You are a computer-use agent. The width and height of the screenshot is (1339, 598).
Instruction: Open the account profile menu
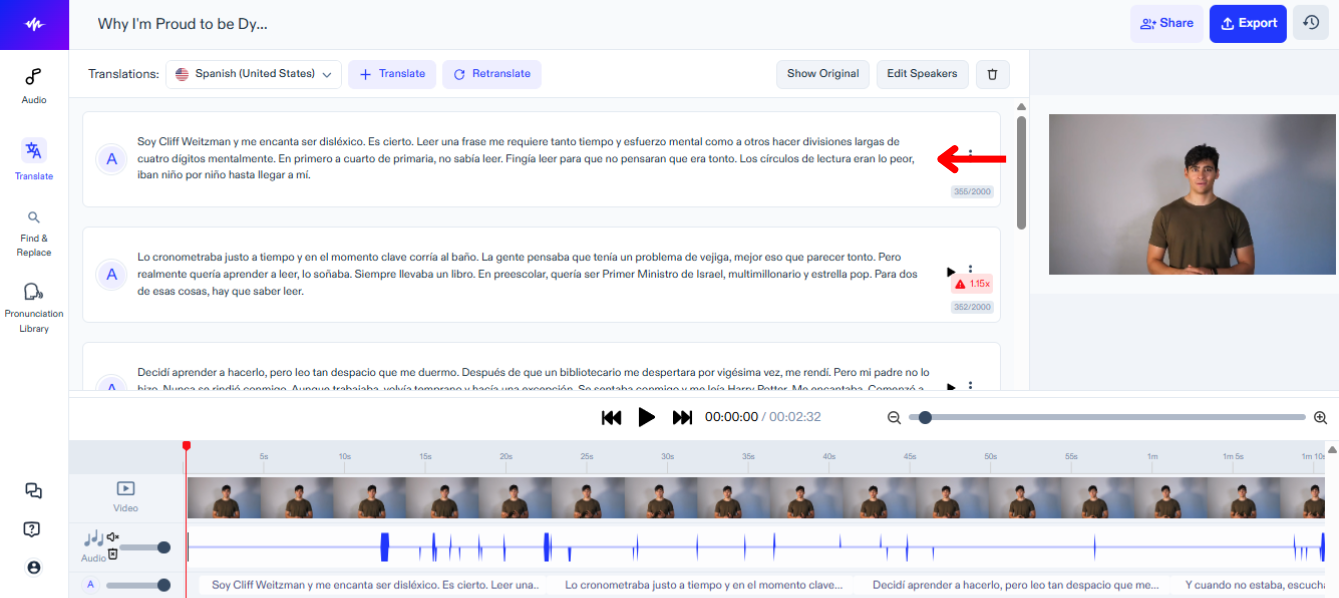34,567
